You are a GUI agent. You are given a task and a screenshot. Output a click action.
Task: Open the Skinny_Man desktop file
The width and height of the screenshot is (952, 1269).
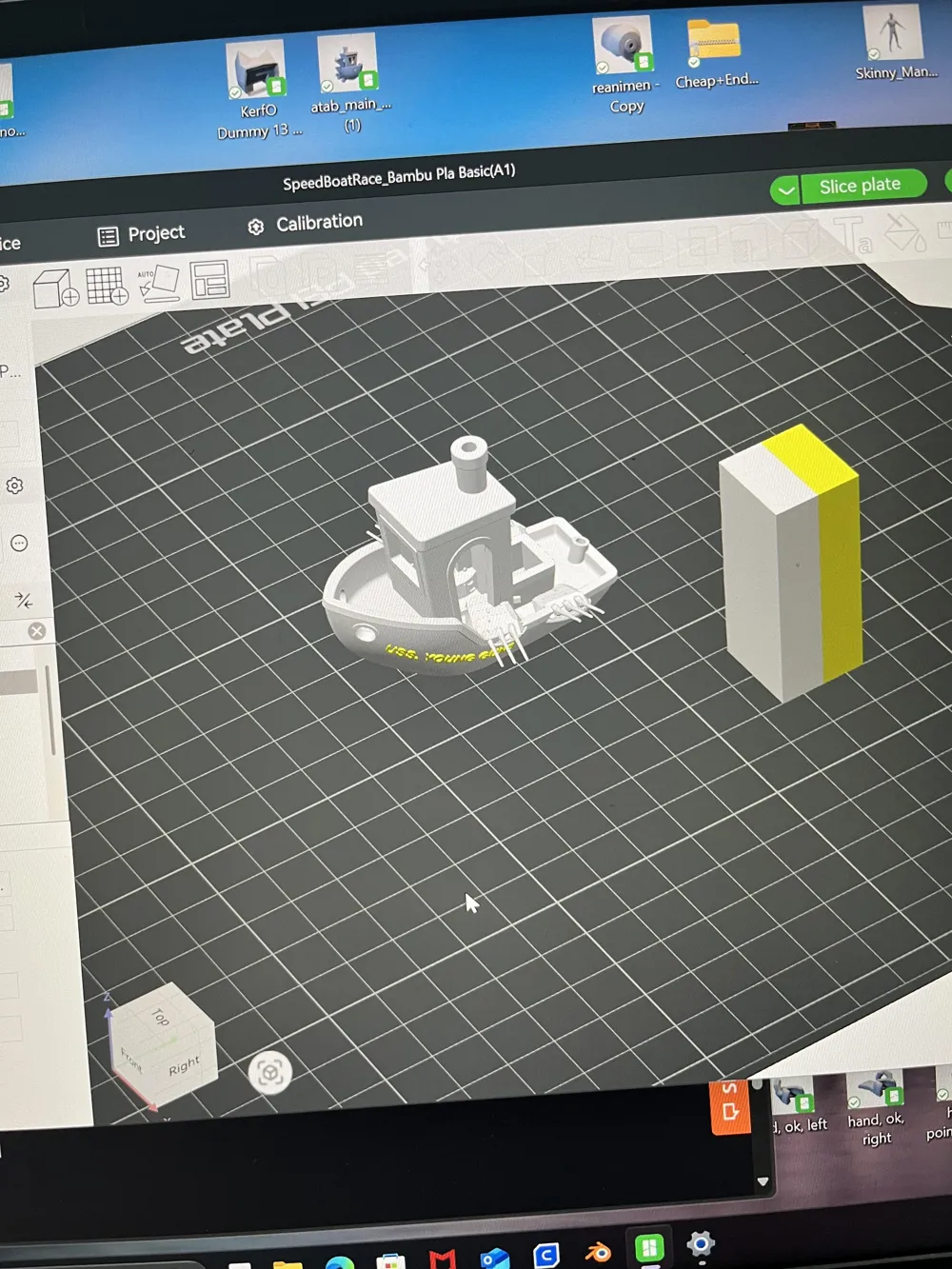click(894, 43)
